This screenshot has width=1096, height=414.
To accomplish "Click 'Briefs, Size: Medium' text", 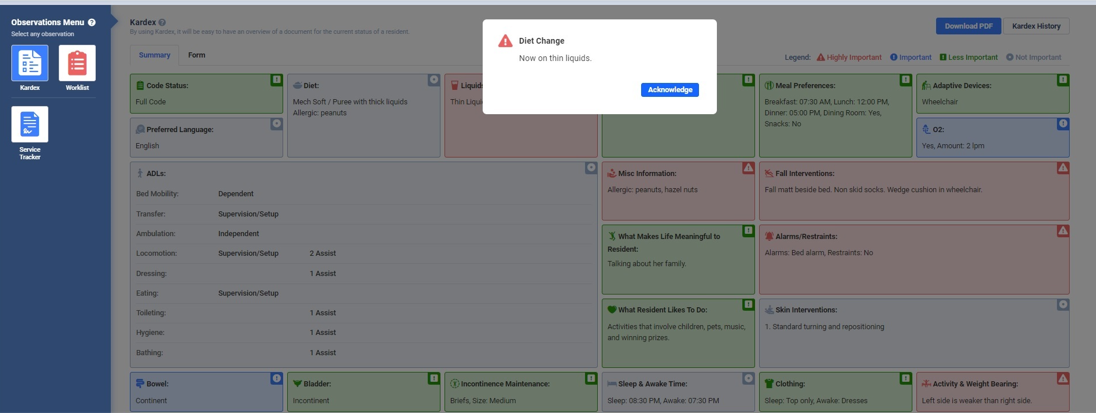I will [483, 401].
